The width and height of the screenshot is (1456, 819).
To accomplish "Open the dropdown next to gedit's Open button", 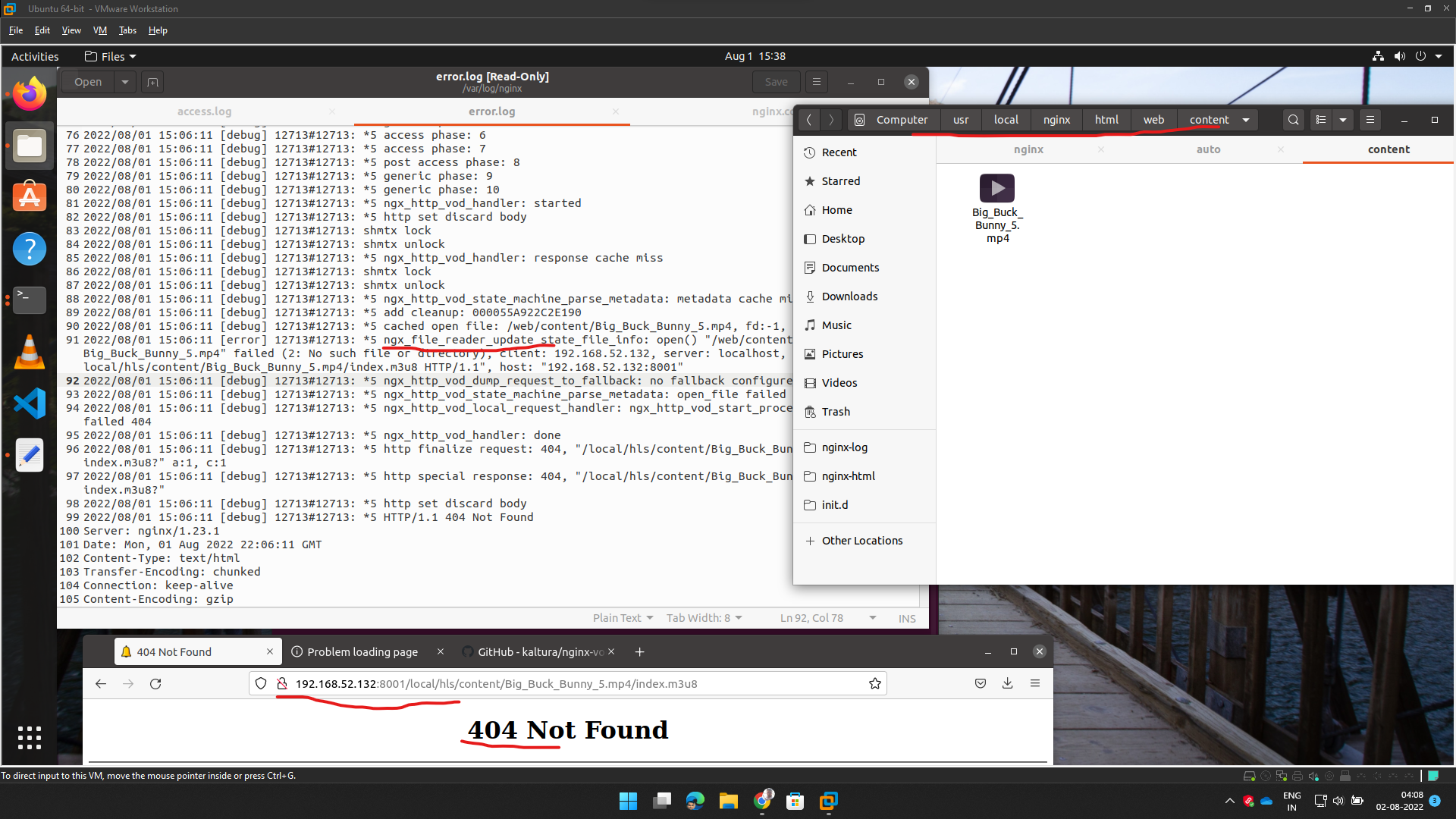I will click(124, 82).
